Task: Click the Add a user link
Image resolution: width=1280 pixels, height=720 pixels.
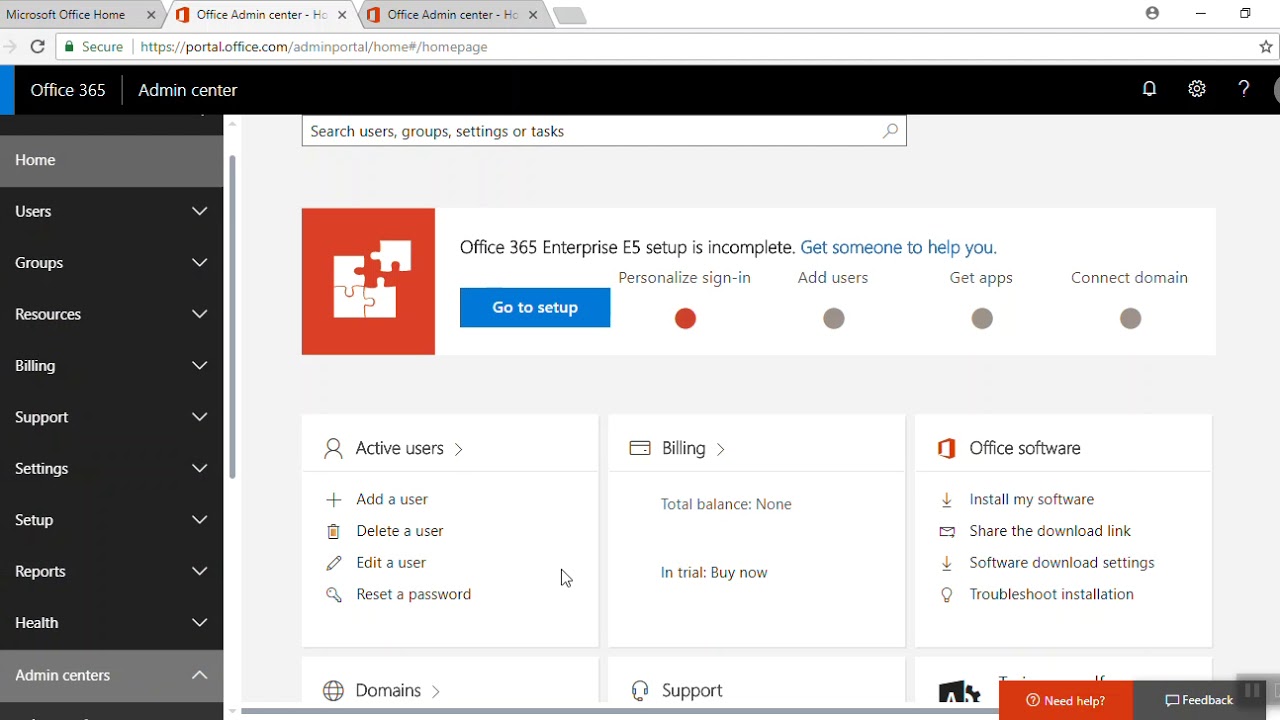Action: (392, 499)
